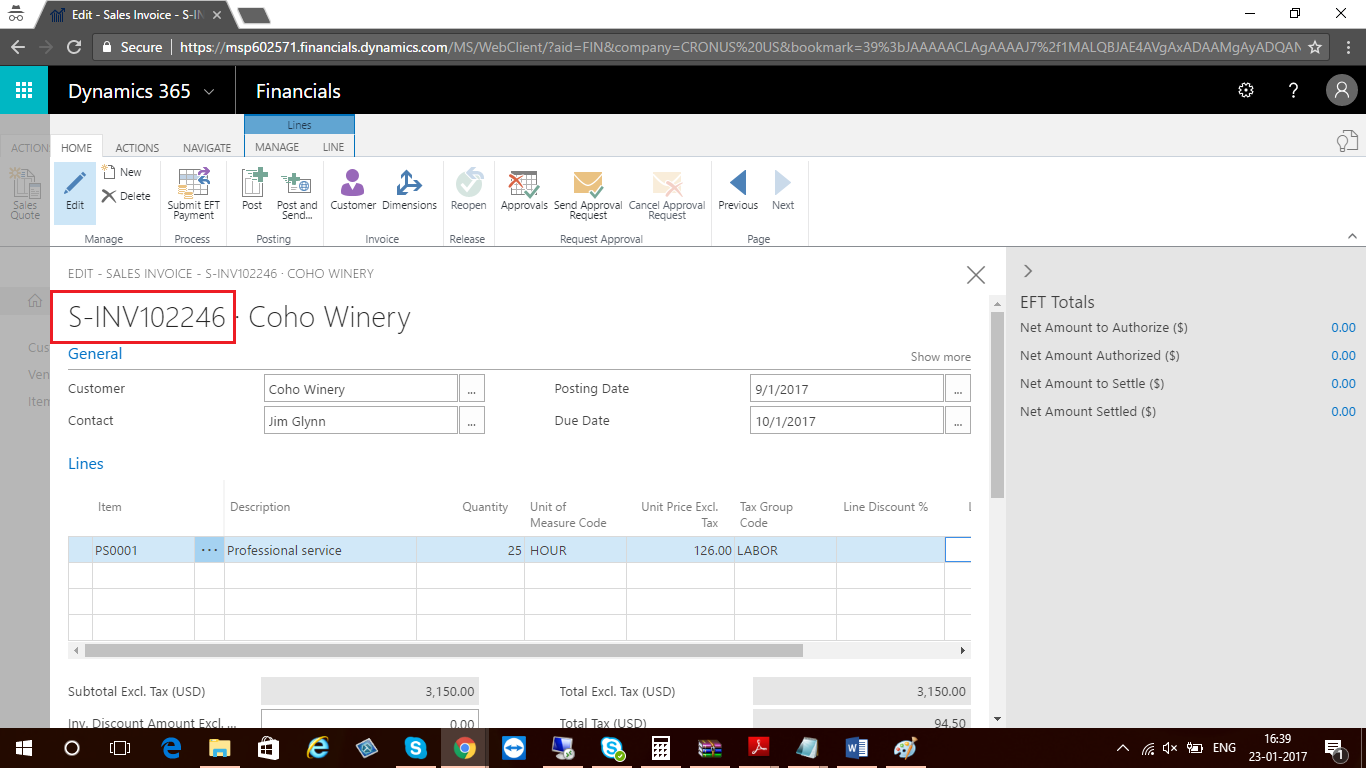Click the Edit Sales Invoice browser tab

(136, 14)
